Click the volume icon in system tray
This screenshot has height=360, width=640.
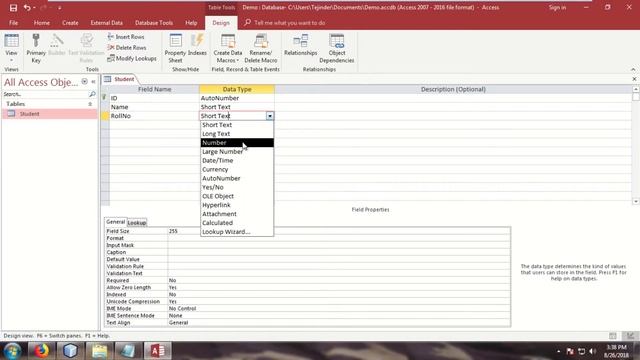click(x=592, y=351)
